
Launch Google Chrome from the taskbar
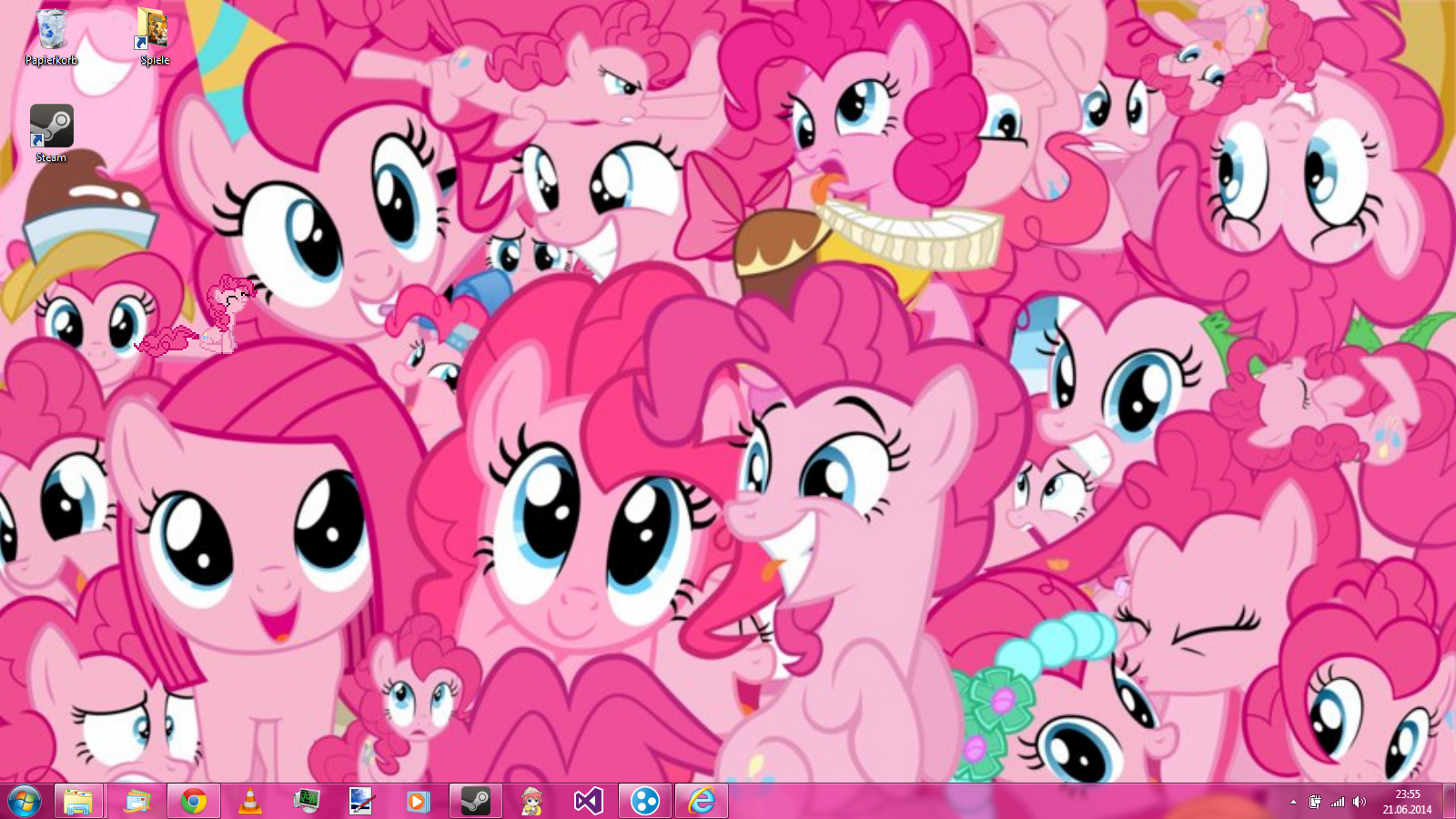tap(193, 802)
